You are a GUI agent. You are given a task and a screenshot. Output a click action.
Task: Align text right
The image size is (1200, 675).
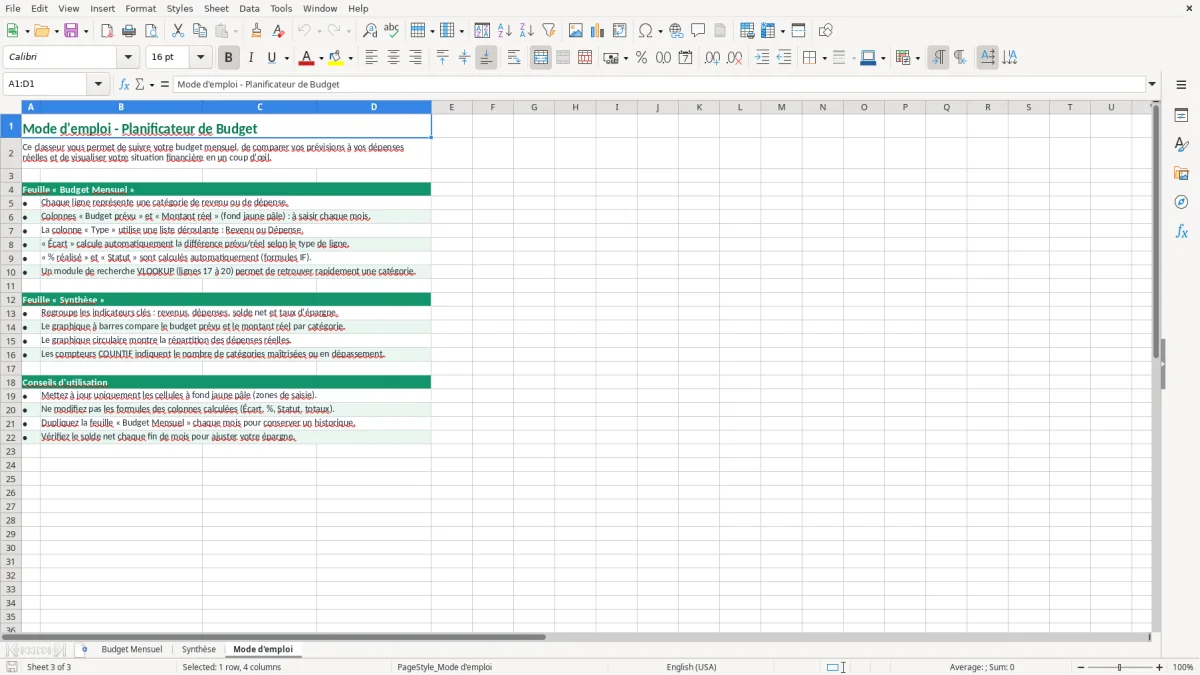[415, 58]
